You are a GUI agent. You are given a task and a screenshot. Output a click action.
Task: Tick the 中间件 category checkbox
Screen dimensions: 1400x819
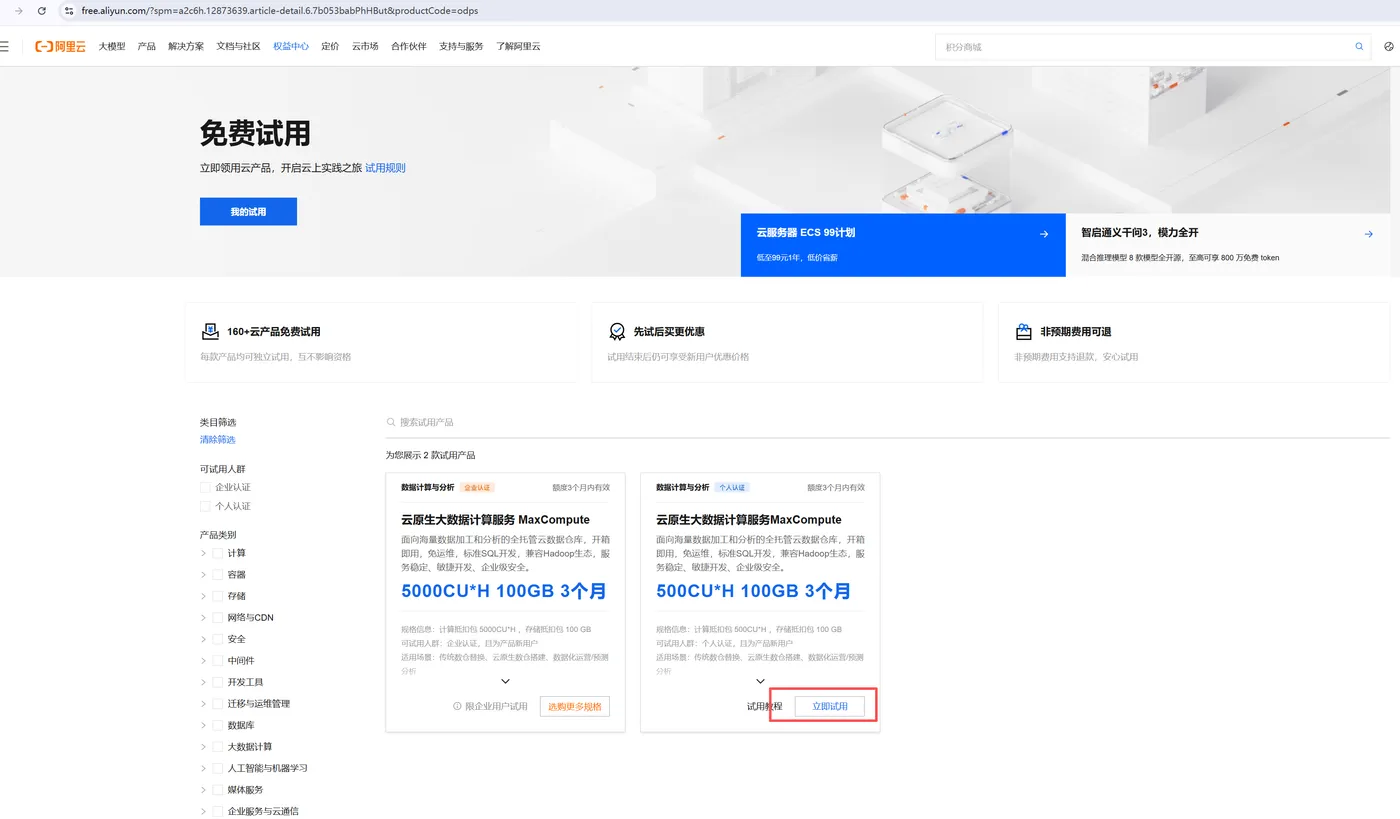pos(218,661)
